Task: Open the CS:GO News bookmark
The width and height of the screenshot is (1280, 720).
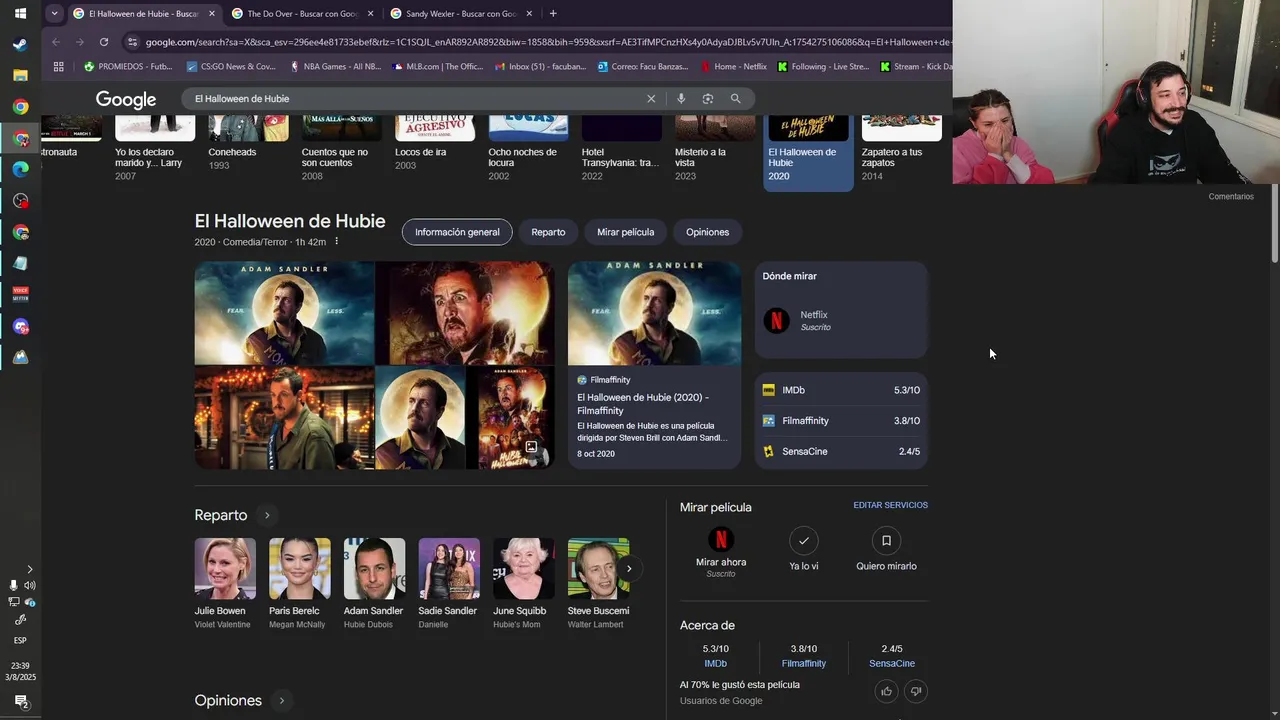Action: point(230,67)
